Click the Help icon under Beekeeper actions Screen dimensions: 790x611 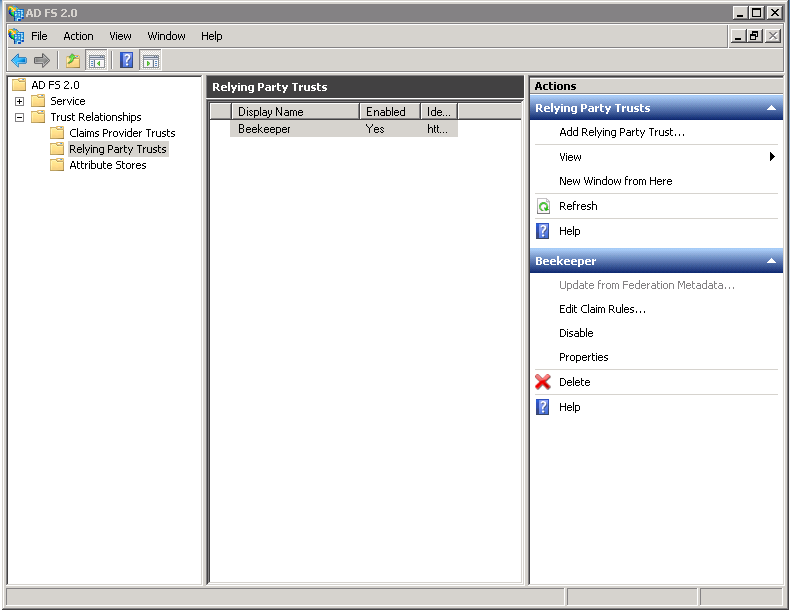543,406
